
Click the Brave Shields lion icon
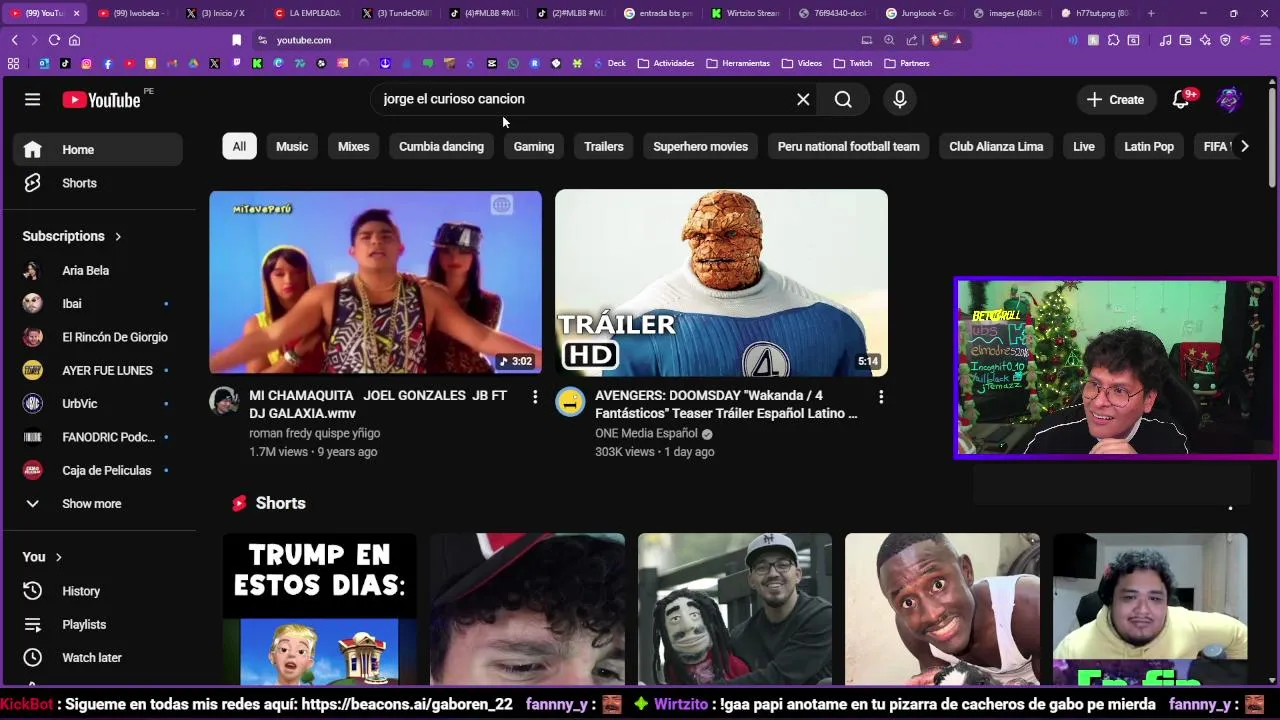point(937,40)
